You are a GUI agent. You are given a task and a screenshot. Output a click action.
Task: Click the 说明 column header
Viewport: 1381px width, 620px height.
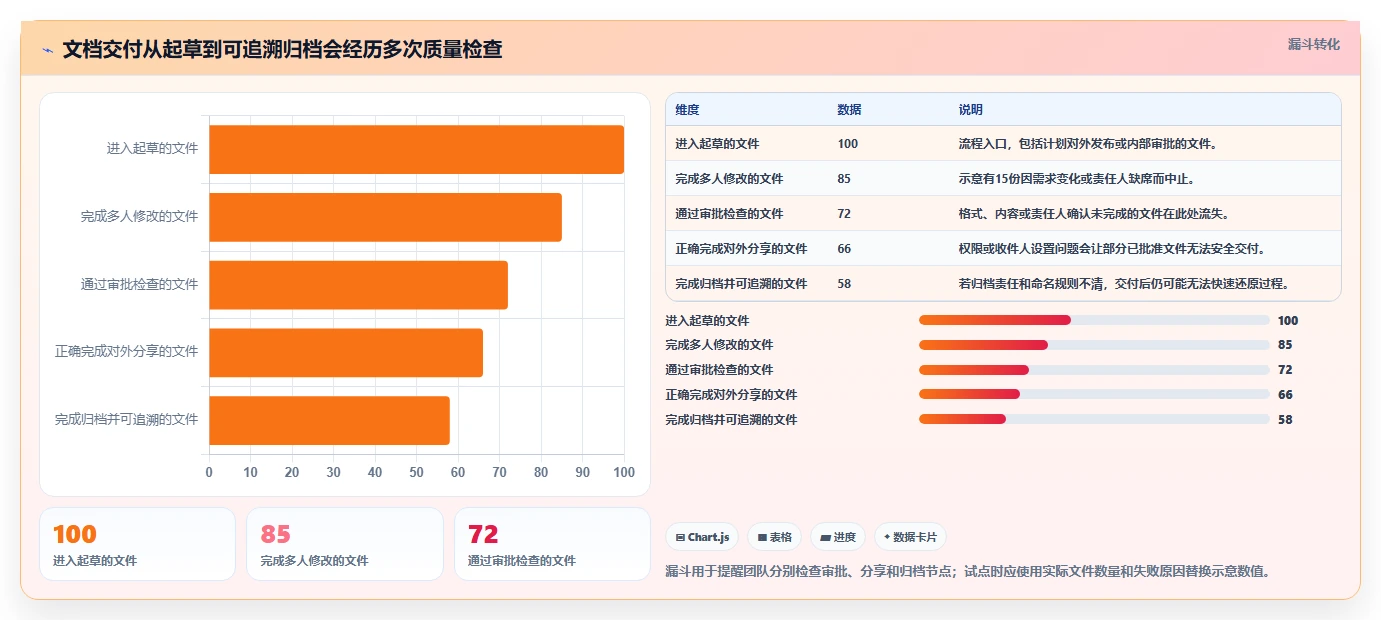(970, 110)
